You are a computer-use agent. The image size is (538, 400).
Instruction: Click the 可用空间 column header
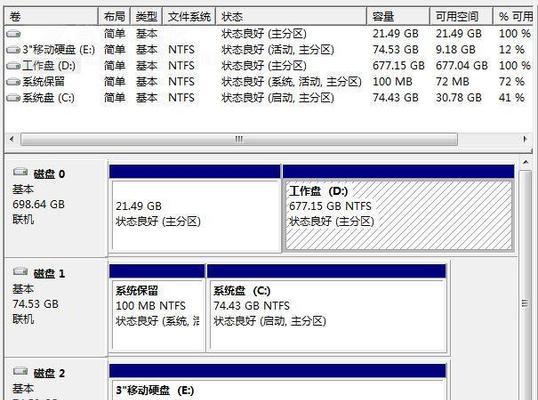(461, 16)
